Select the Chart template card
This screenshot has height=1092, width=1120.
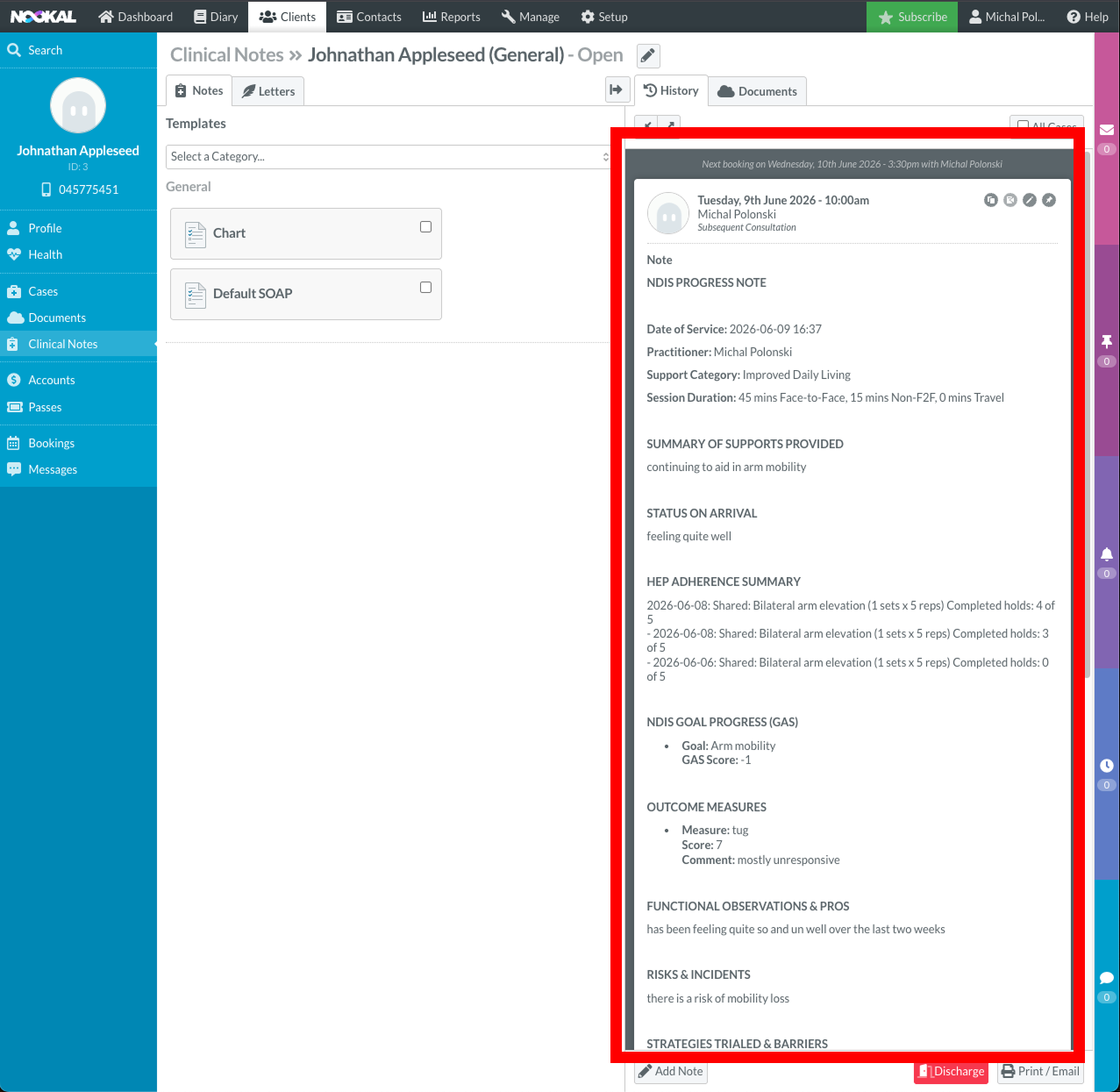coord(306,233)
